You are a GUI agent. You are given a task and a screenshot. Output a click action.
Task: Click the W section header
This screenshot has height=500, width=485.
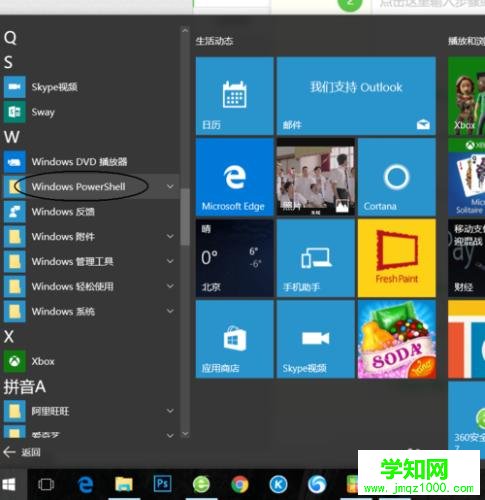12,137
